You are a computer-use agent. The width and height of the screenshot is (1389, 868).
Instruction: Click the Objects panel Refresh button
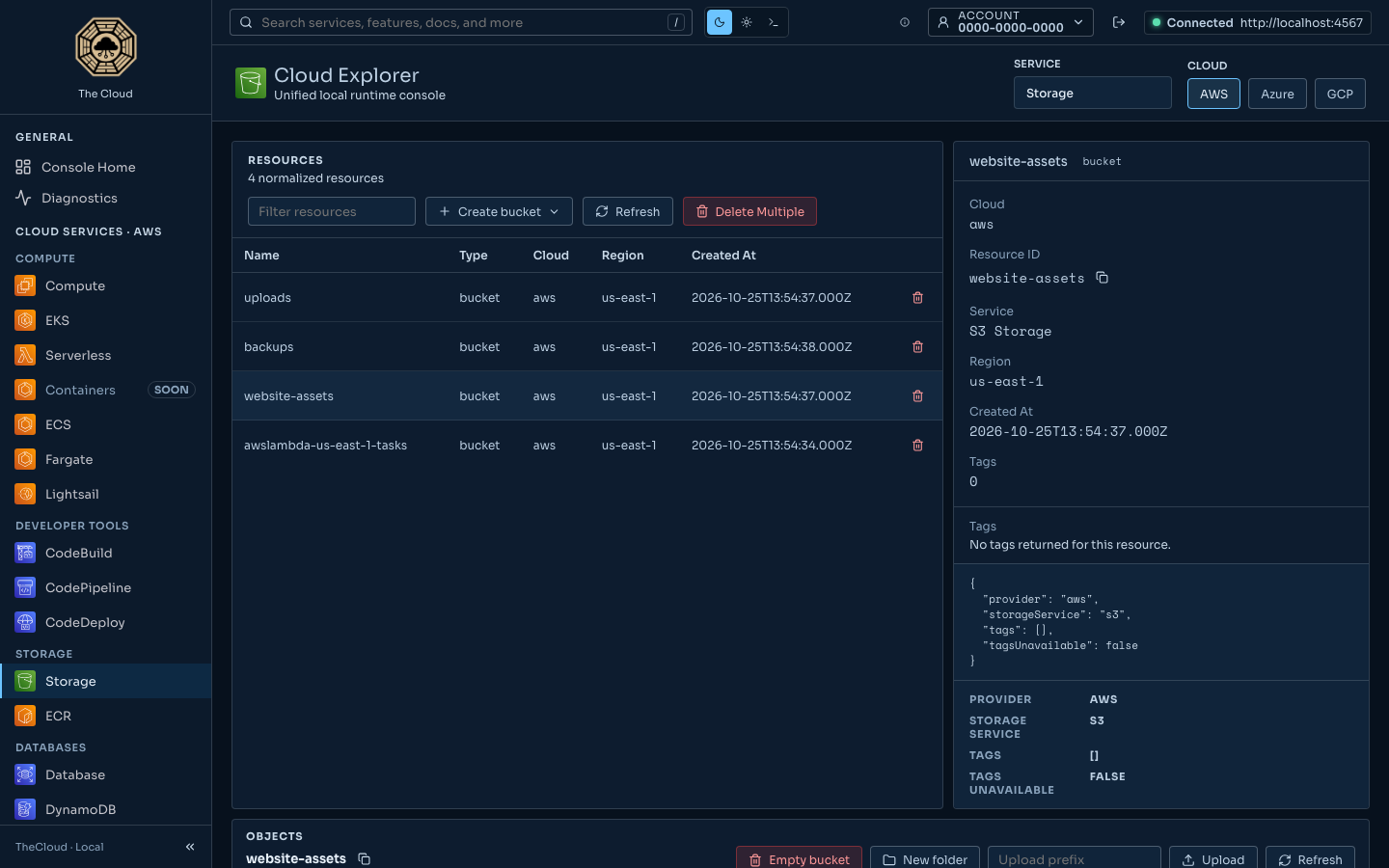[1310, 858]
